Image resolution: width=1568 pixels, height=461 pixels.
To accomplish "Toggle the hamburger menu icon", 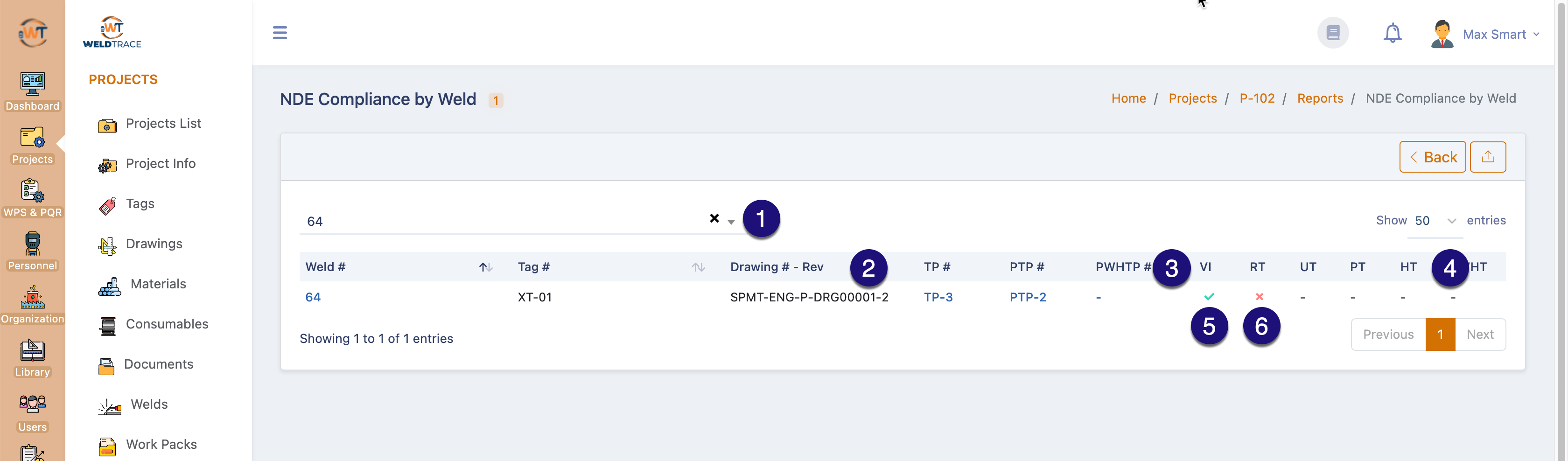I will tap(280, 33).
